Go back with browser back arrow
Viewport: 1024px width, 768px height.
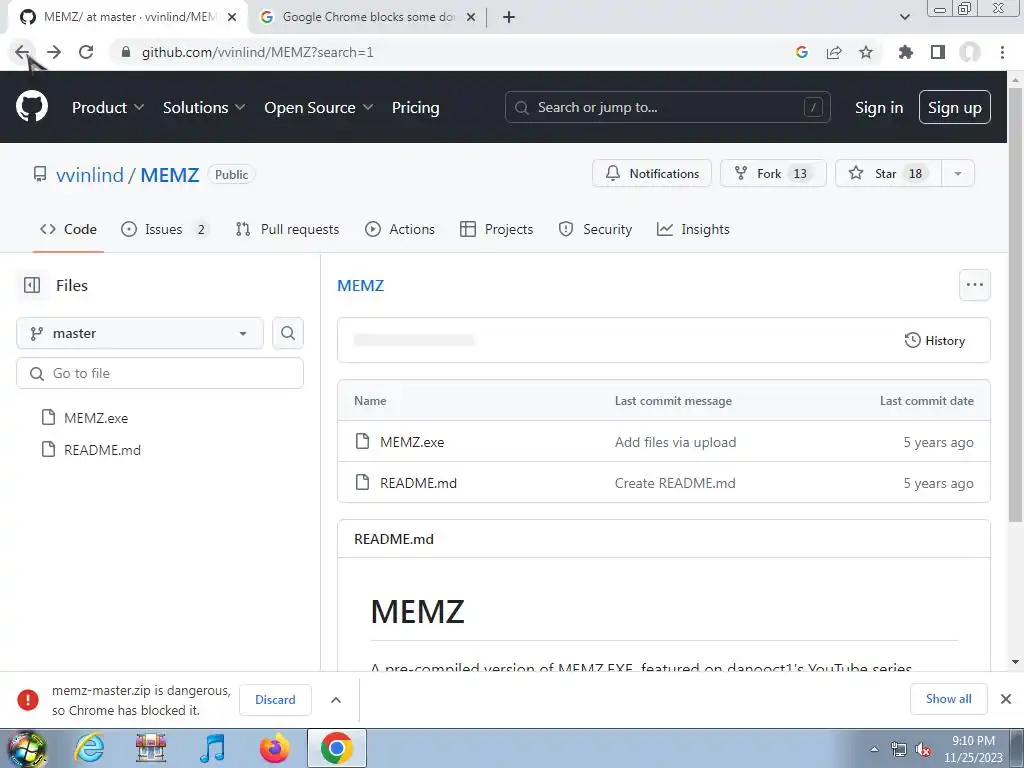22,52
